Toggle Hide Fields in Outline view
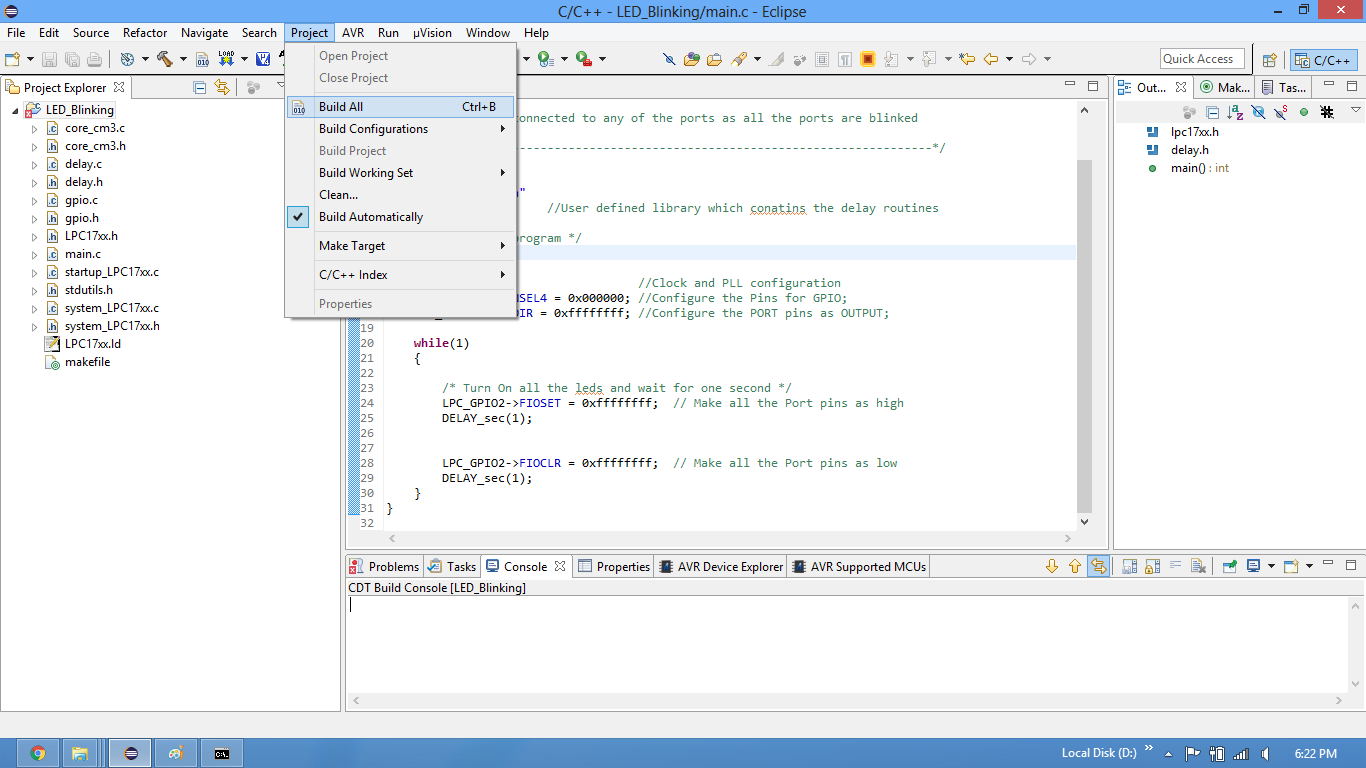The height and width of the screenshot is (768, 1366). point(1259,112)
